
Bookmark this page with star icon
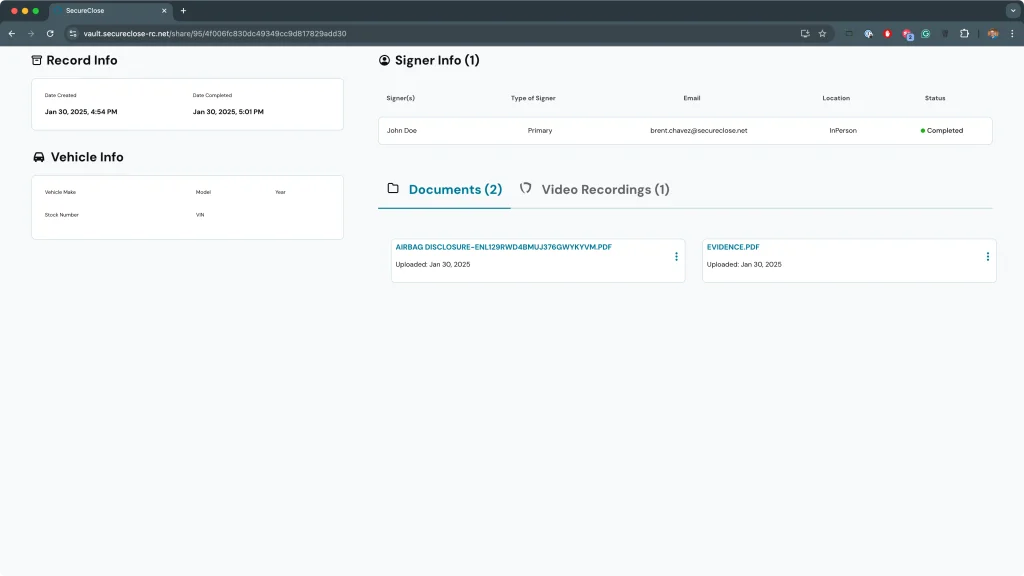(x=823, y=33)
